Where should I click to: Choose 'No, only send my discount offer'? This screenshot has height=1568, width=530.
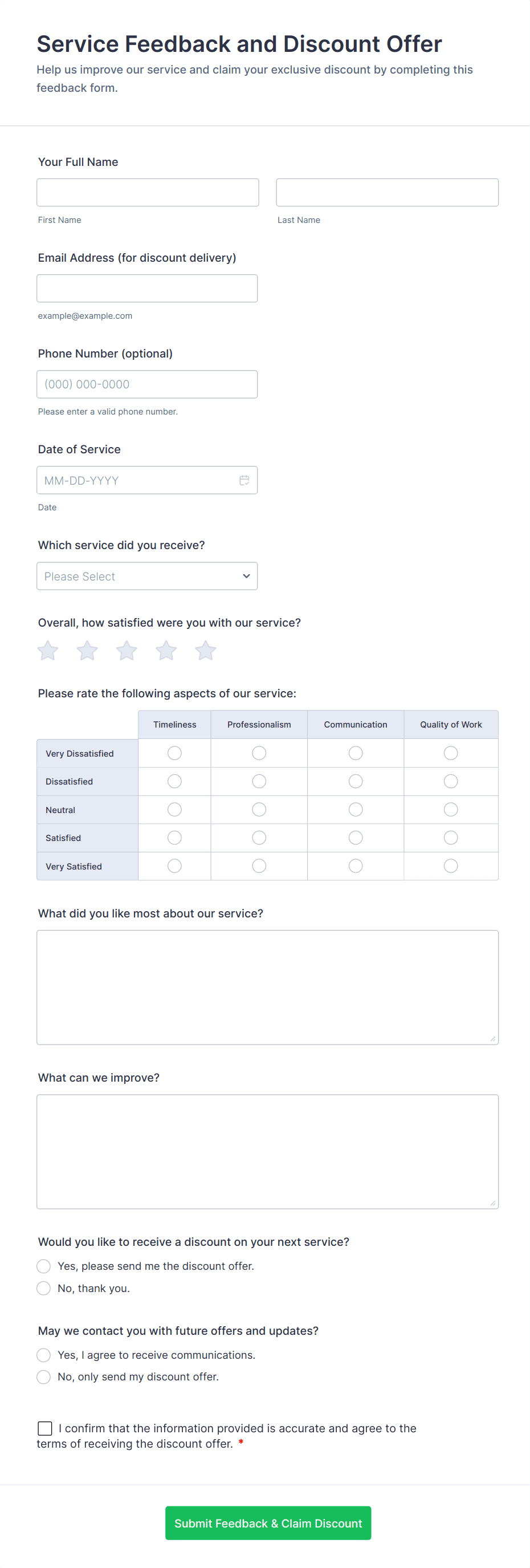(44, 1377)
